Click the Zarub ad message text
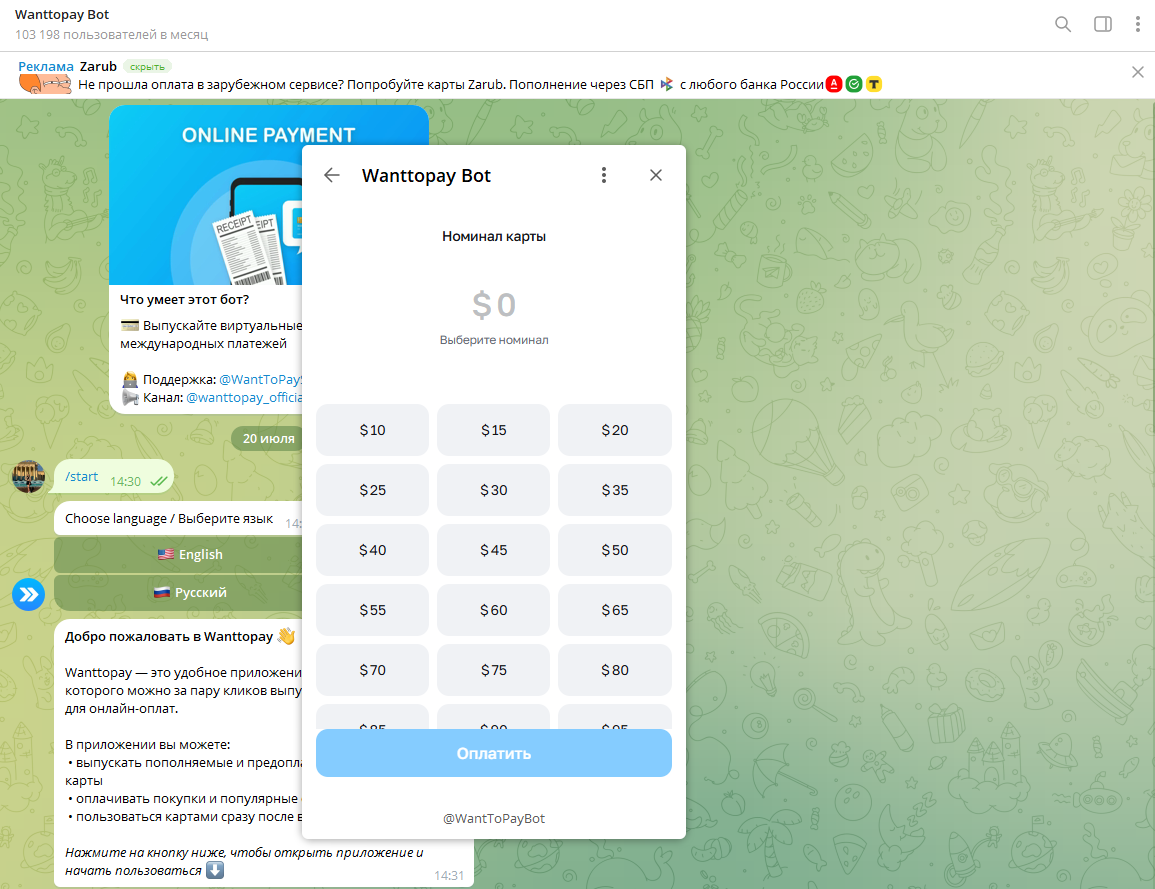 451,85
